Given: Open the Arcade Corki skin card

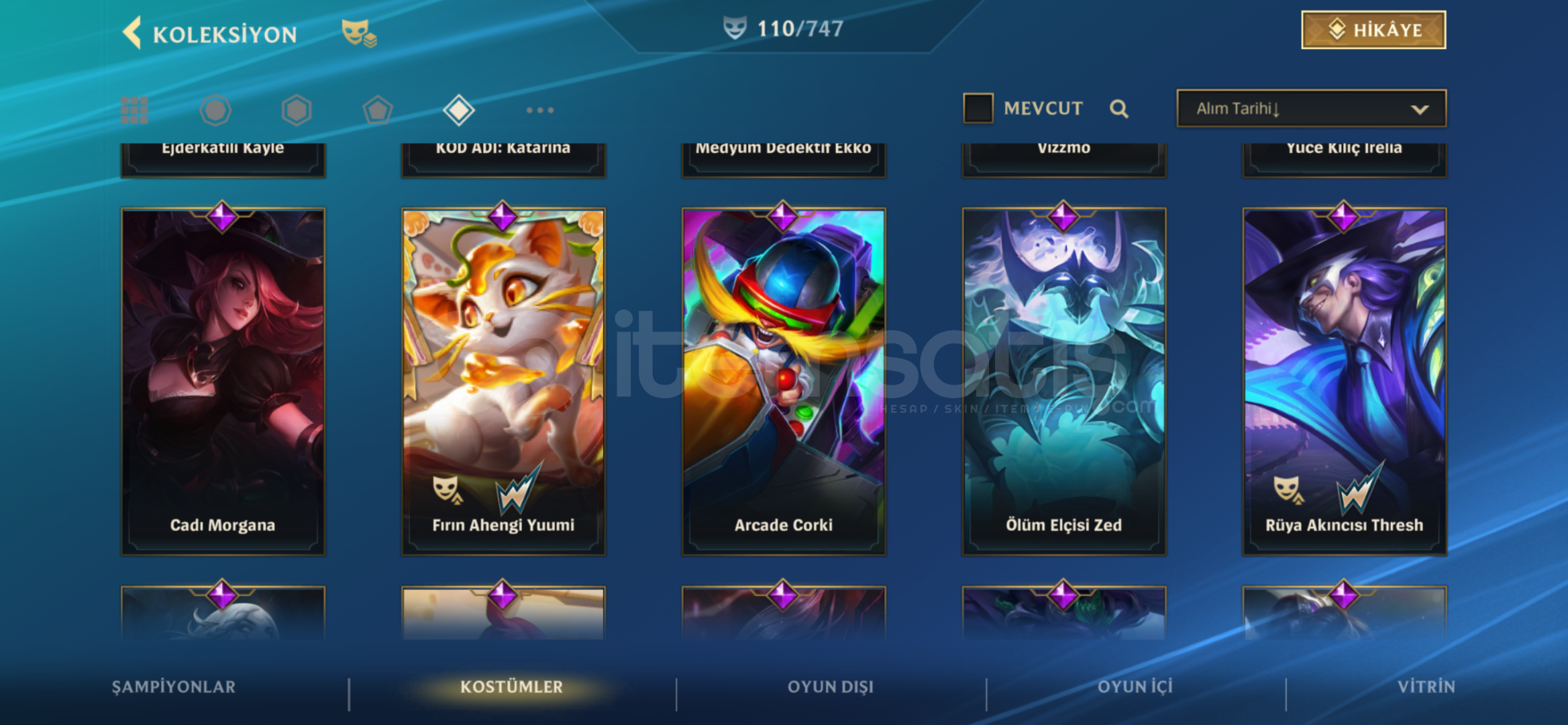Looking at the screenshot, I should click(784, 381).
